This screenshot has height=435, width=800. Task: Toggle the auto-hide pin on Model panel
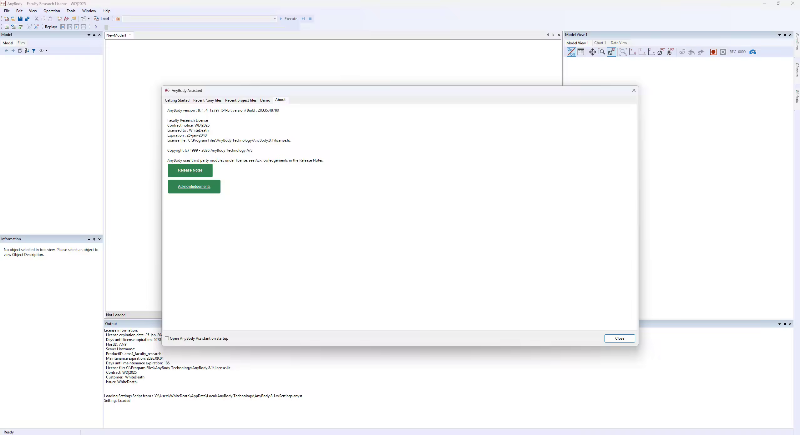[x=92, y=34]
